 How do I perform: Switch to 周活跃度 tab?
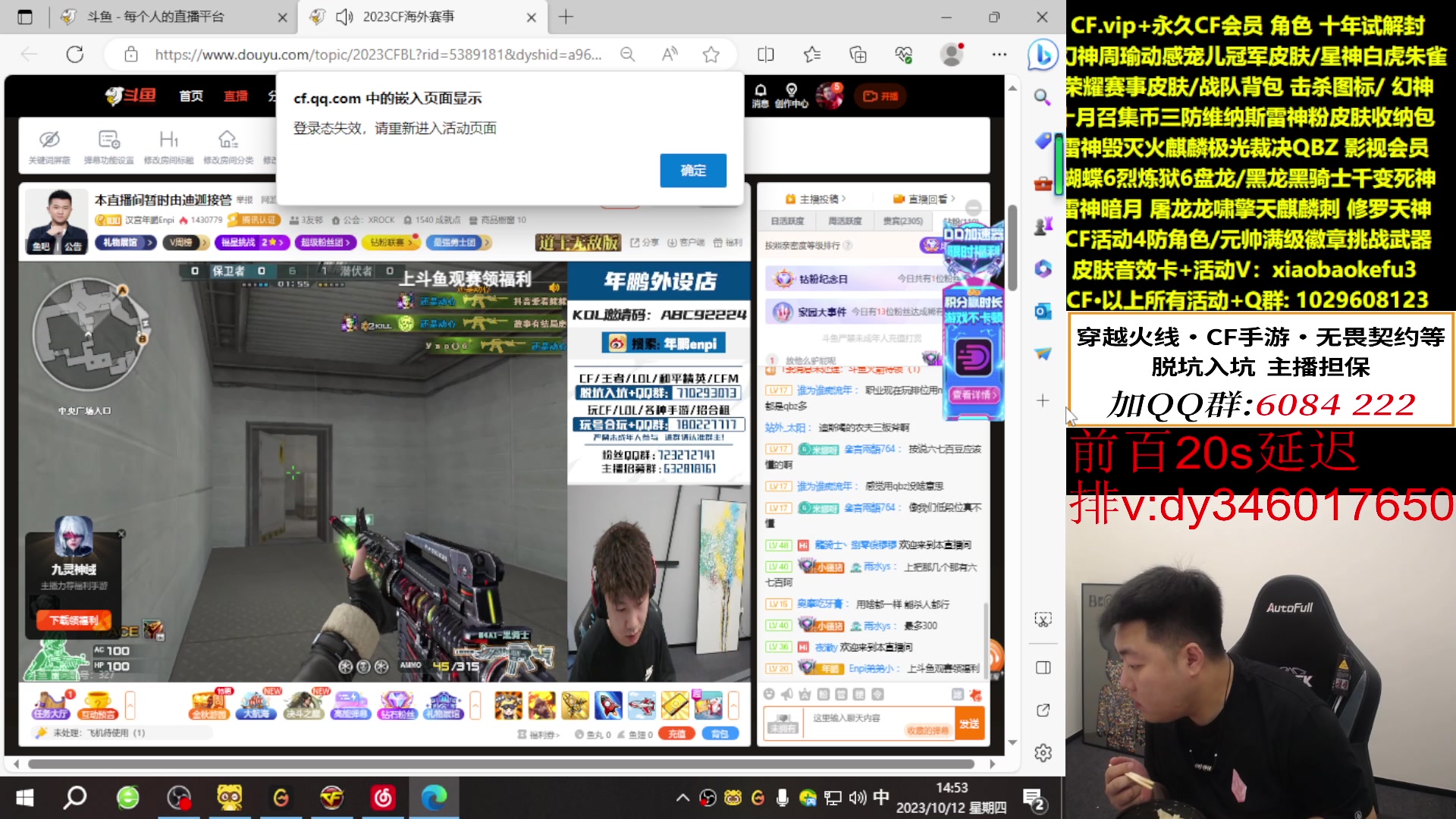pyautogui.click(x=844, y=221)
